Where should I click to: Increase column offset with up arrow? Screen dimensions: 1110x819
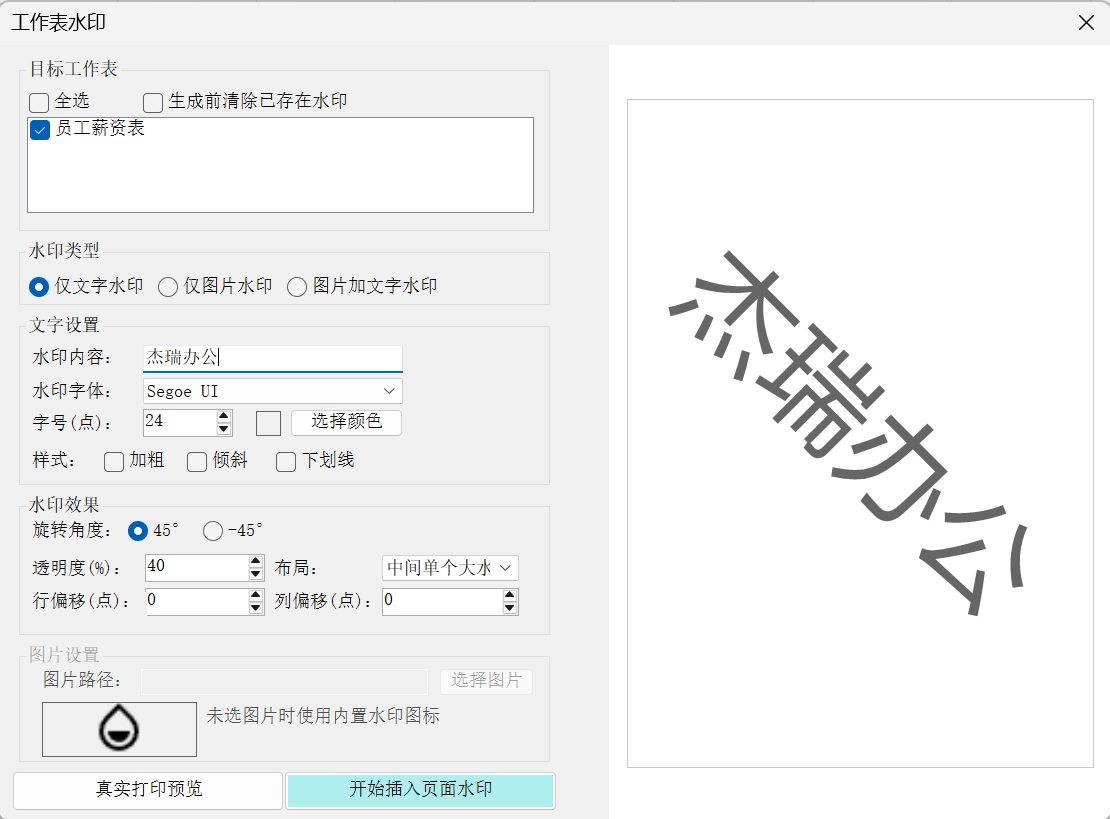point(510,595)
